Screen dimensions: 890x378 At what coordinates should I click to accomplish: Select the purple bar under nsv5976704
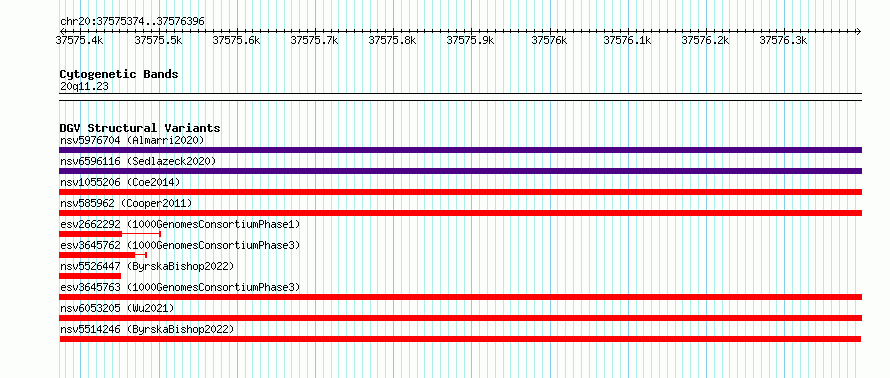pos(460,150)
